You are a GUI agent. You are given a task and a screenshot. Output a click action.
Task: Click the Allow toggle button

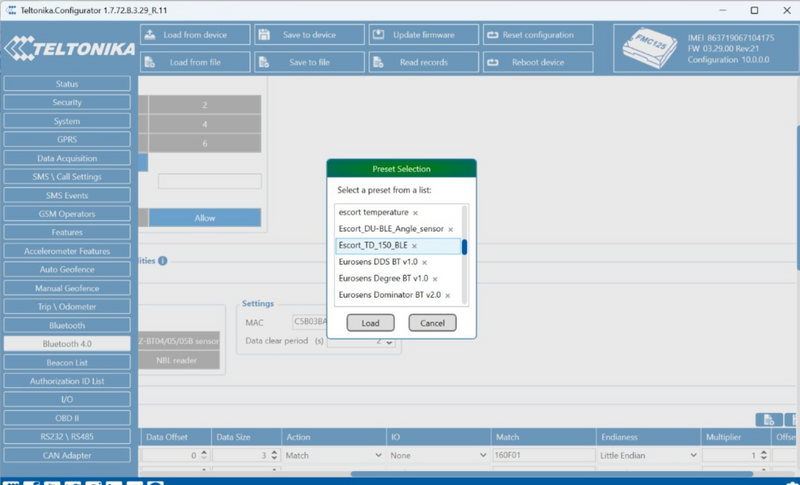[205, 218]
